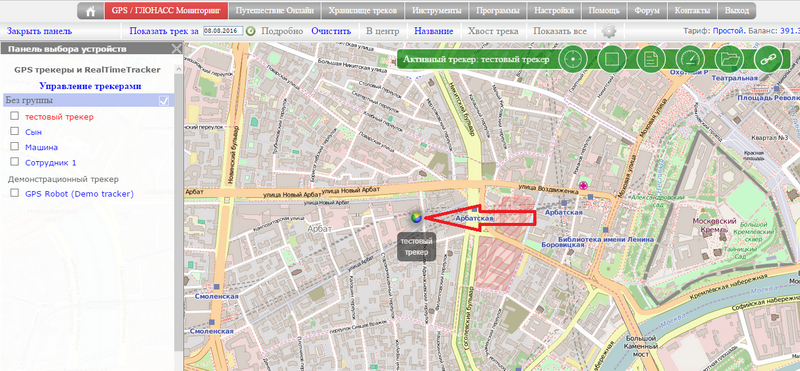Image resolution: width=800 pixels, height=371 pixels.
Task: Click the chain link share icon
Action: [767, 59]
